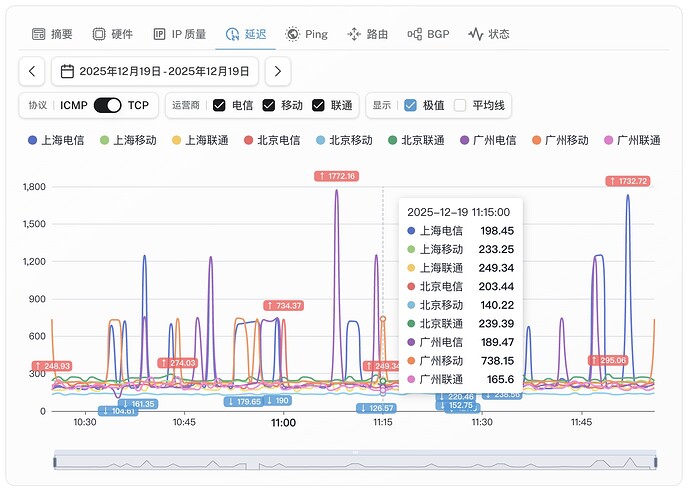Toggle 广州电信 series in legend
This screenshot has height=493, width=690.
pyautogui.click(x=488, y=140)
